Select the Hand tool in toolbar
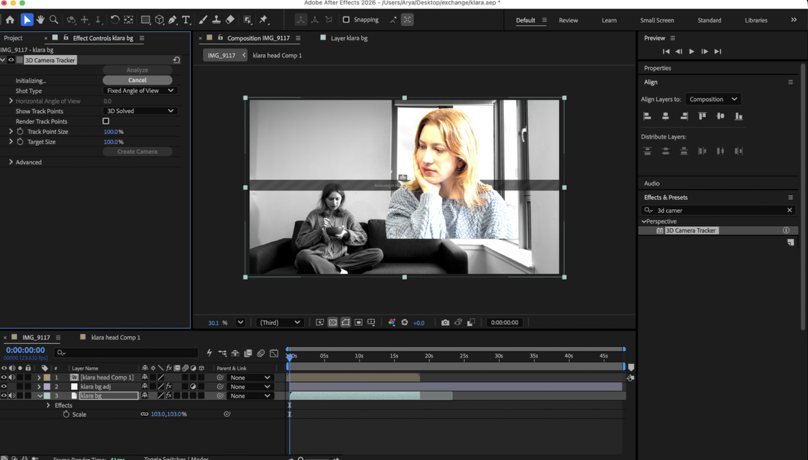The height and width of the screenshot is (460, 808). (x=40, y=20)
